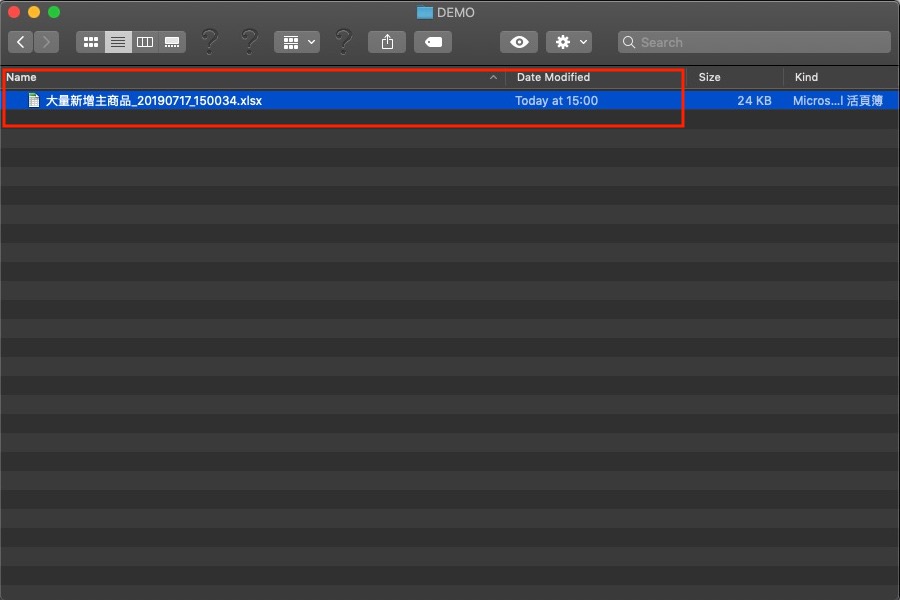The width and height of the screenshot is (900, 600).
Task: Sort by Size column header
Action: pyautogui.click(x=735, y=77)
